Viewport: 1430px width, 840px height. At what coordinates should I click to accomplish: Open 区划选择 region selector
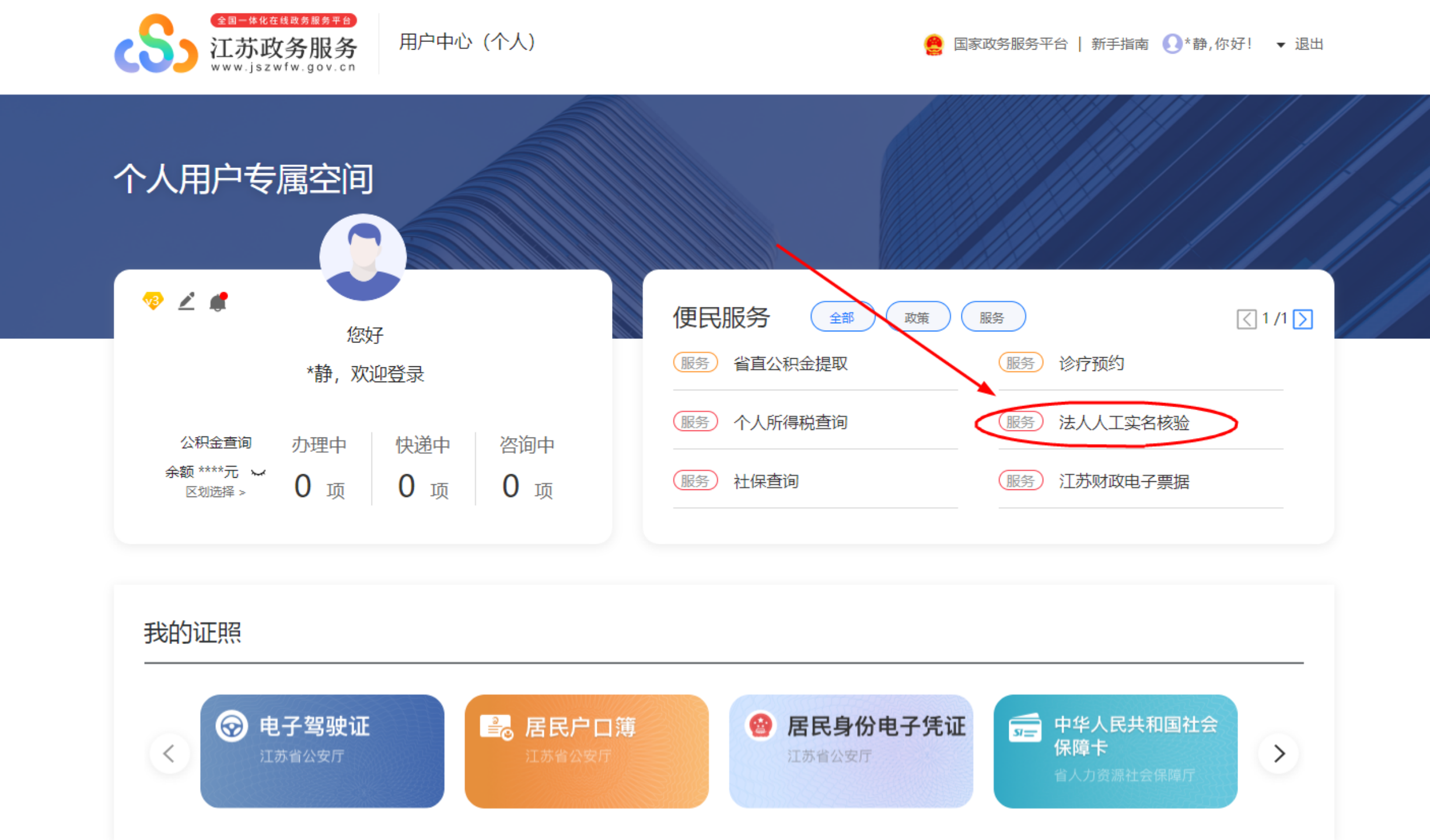[x=215, y=492]
